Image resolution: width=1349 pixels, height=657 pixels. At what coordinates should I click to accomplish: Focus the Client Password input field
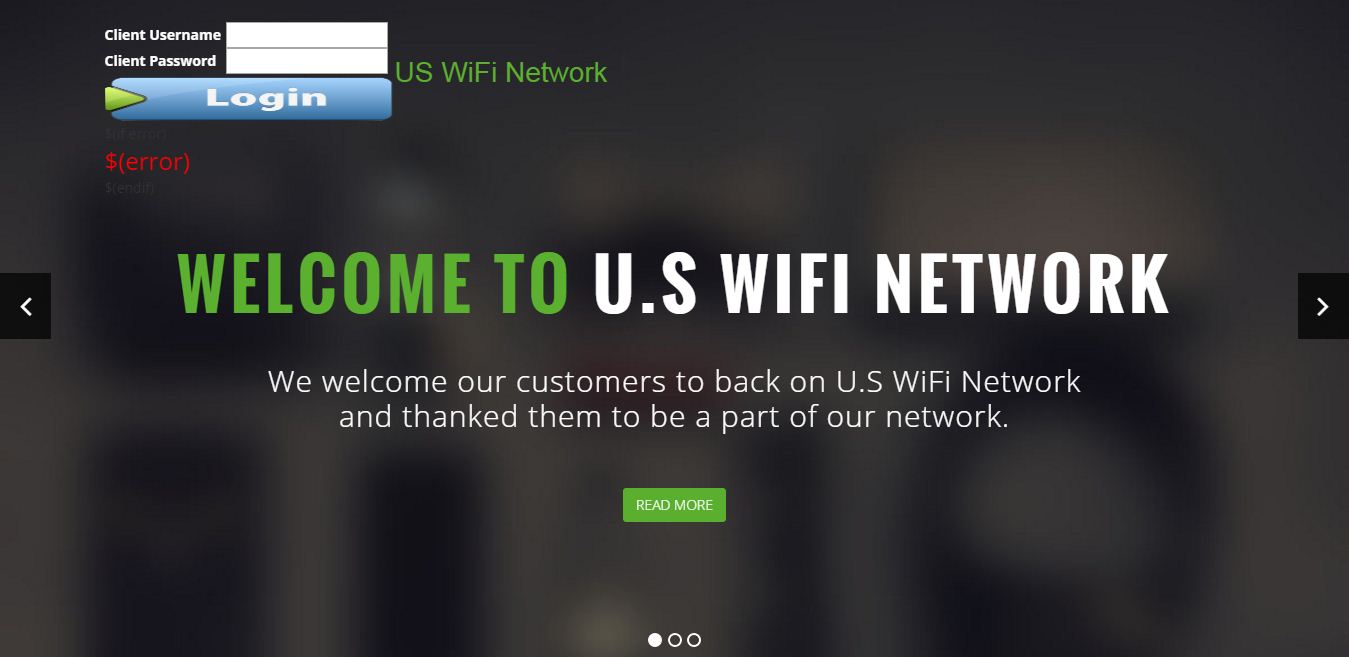[x=307, y=61]
